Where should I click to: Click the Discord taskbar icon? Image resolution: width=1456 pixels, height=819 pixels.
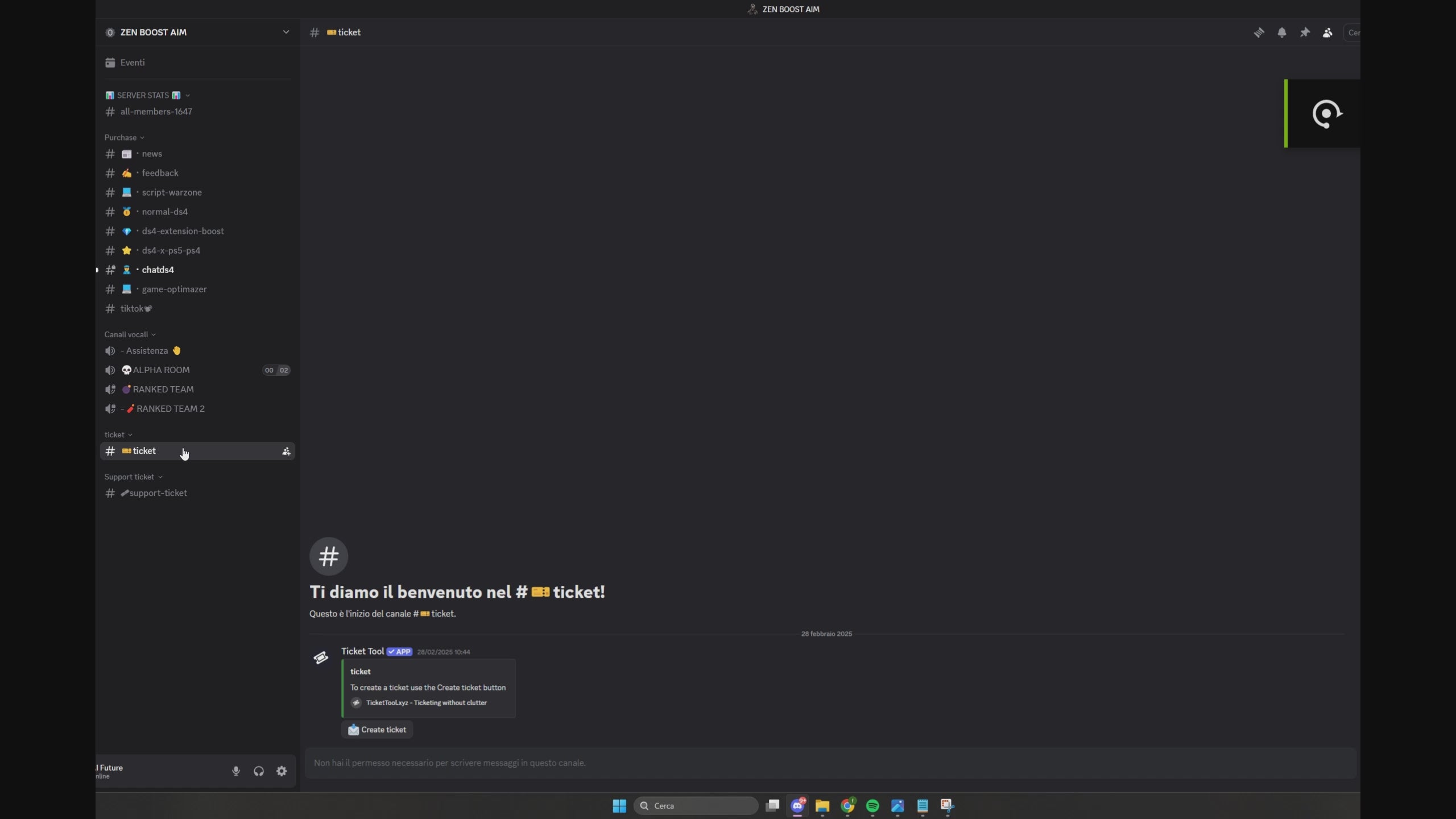coord(797,806)
